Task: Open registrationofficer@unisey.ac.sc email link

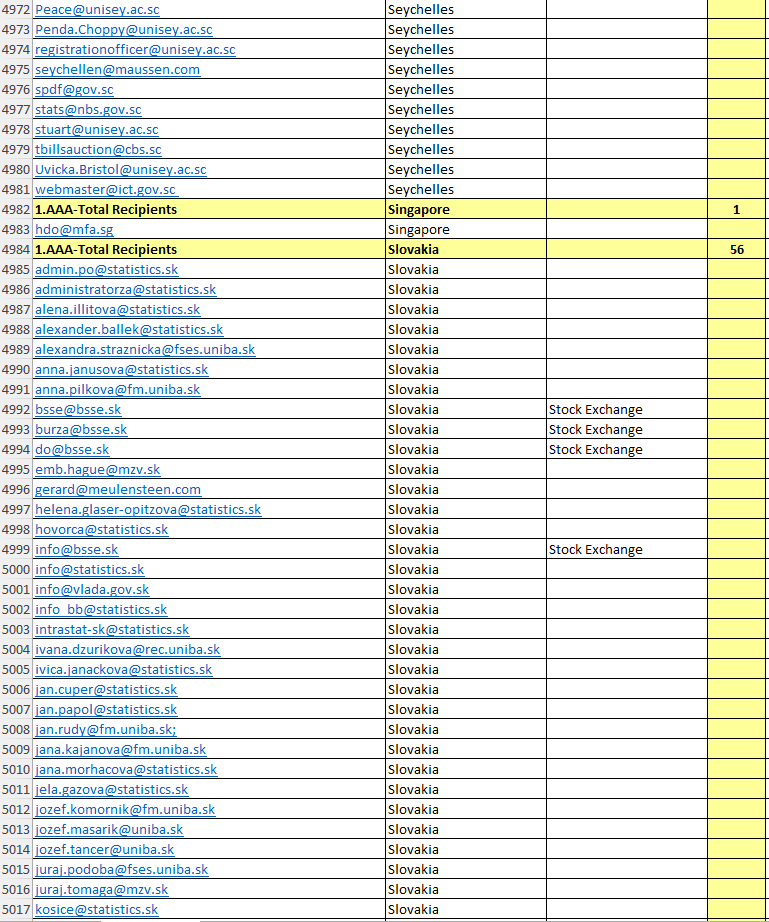Action: coord(135,49)
